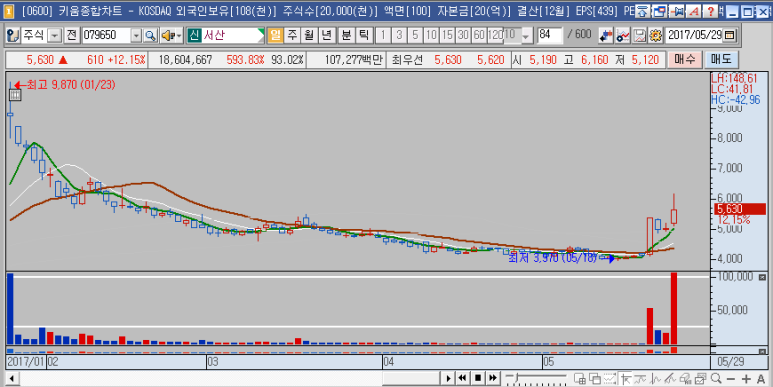Click the rewind playback control
Viewport: 773px width, 387px height.
pos(462,378)
